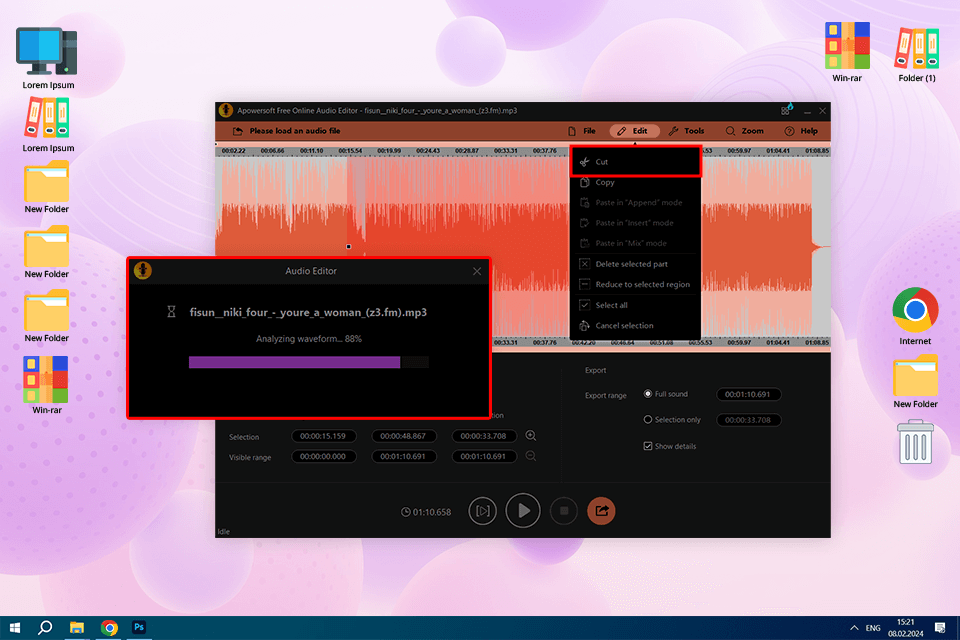The width and height of the screenshot is (960, 640).
Task: Click the load audio file icon
Action: click(x=238, y=131)
